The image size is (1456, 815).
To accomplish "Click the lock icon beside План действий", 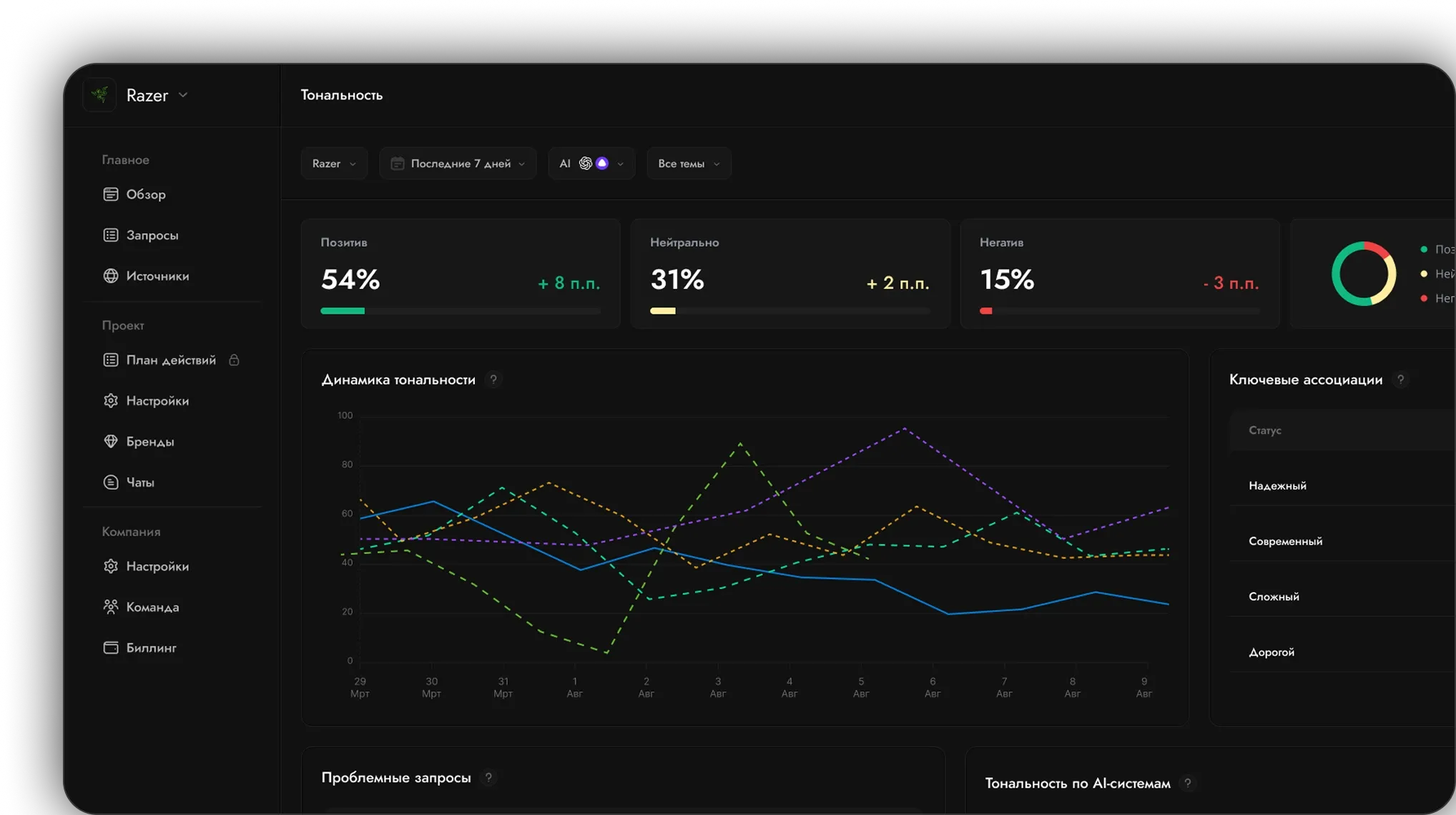I will (234, 360).
